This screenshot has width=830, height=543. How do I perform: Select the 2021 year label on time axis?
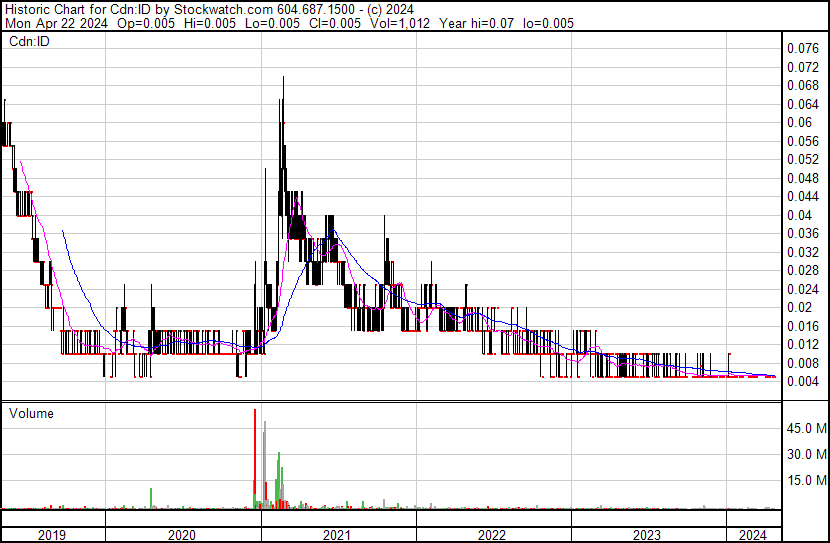337,535
